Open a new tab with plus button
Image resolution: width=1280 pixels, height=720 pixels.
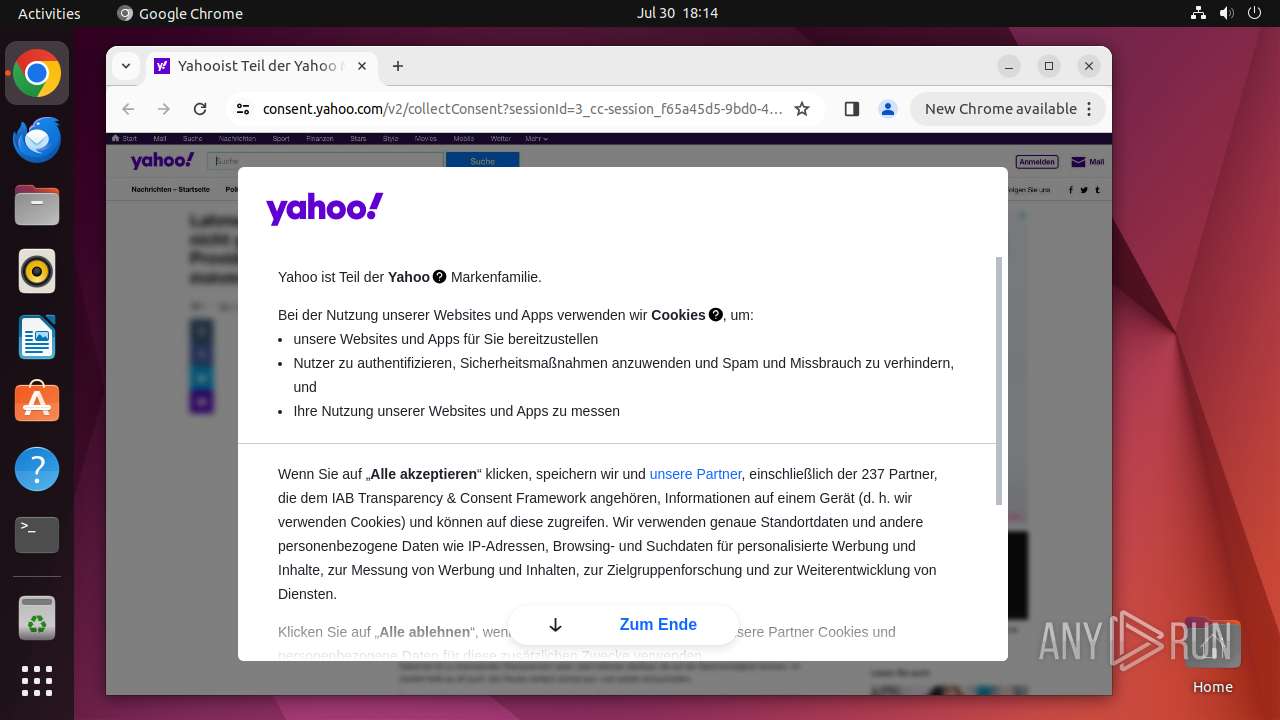pyautogui.click(x=398, y=66)
